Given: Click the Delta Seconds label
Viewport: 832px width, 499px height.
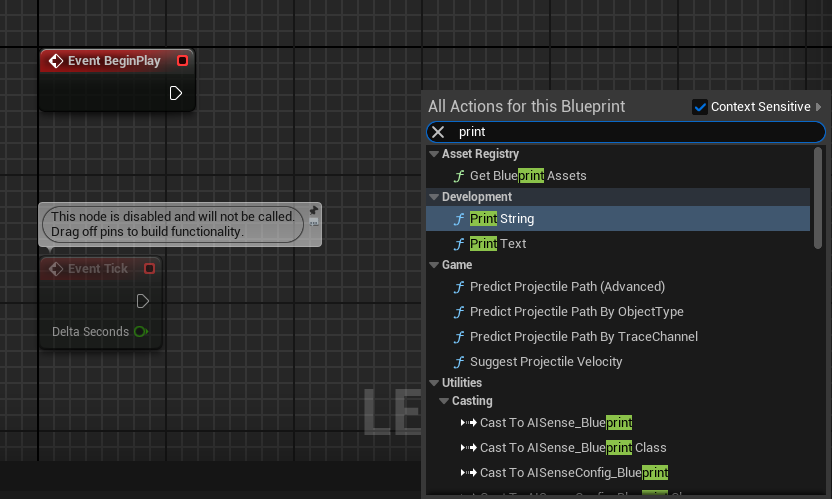Looking at the screenshot, I should [x=90, y=332].
